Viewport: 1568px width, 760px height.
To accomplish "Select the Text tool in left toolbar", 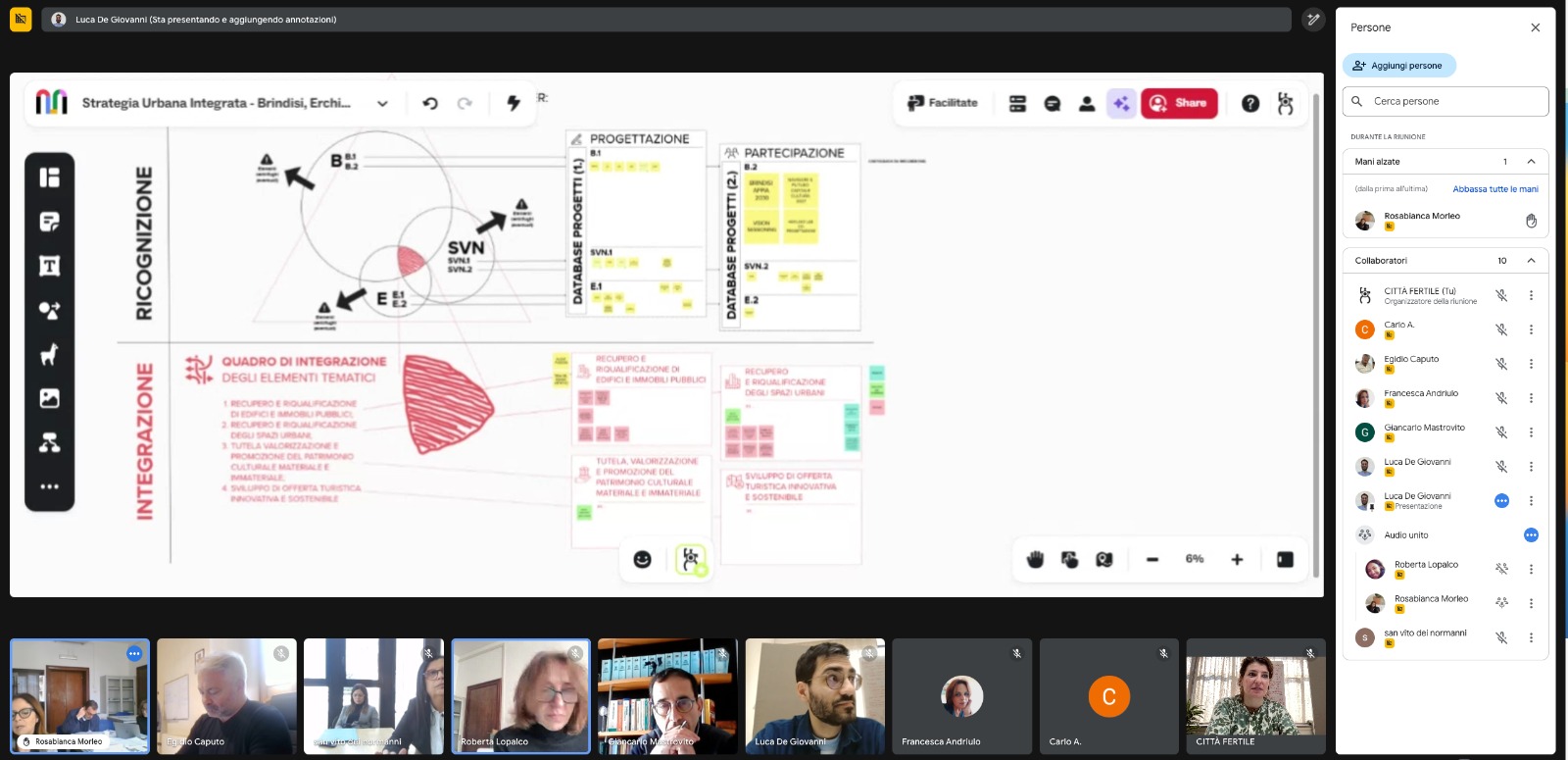I will click(x=49, y=266).
